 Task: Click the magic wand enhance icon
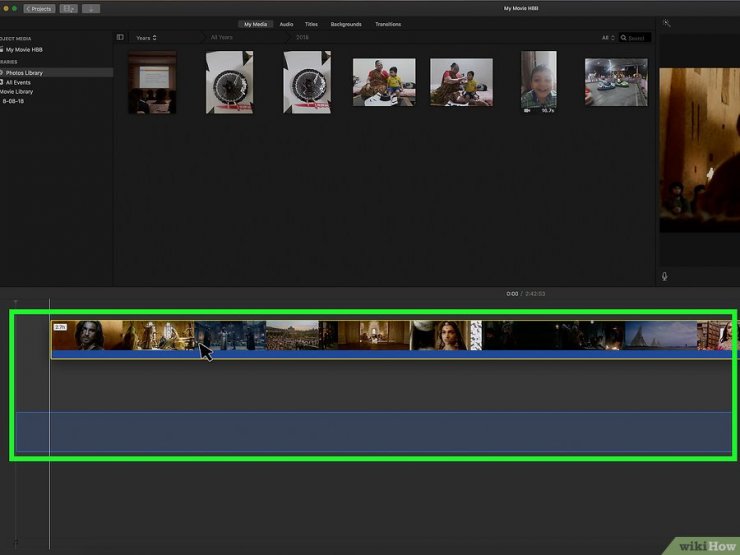(666, 23)
